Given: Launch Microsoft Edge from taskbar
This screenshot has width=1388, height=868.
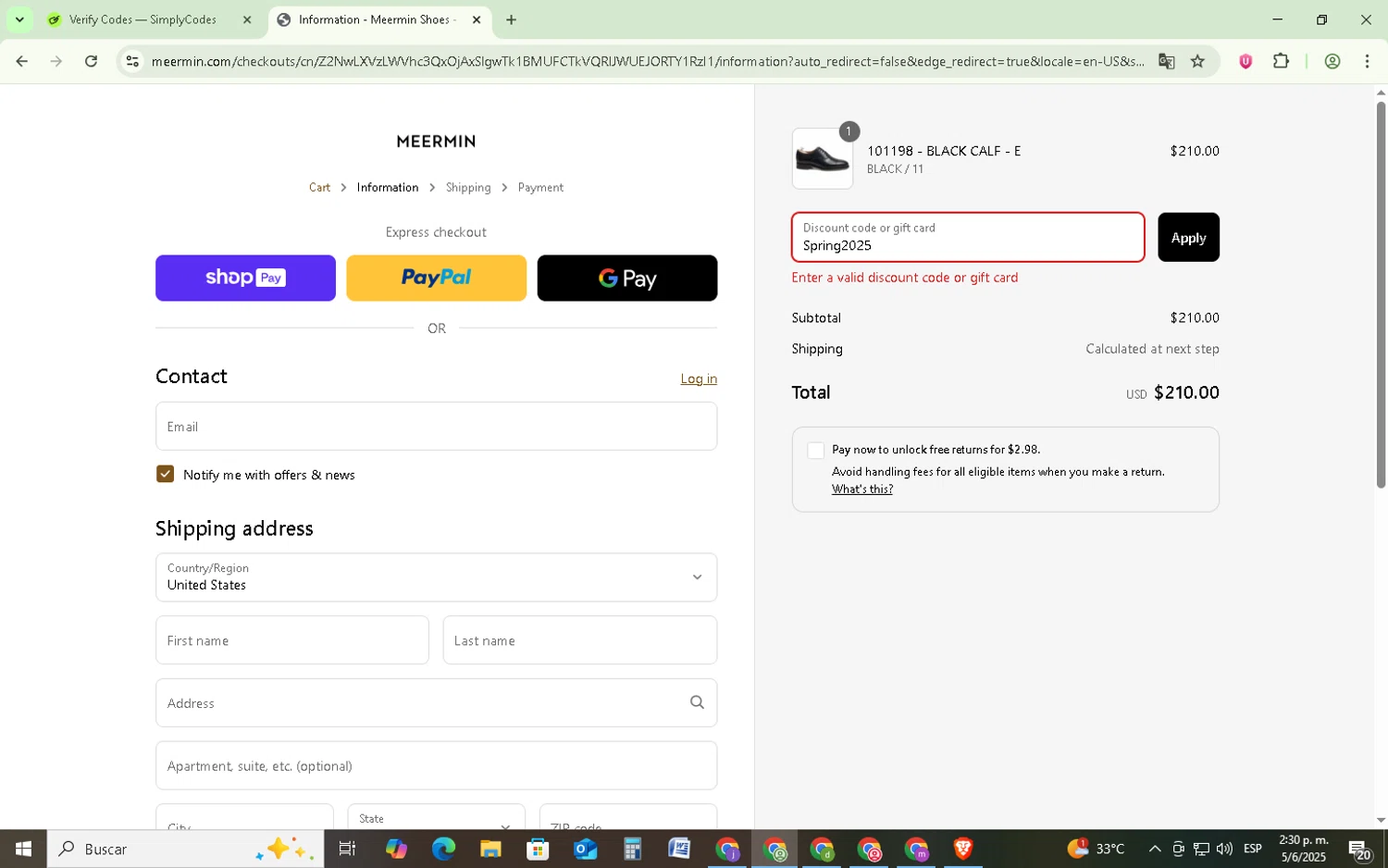Looking at the screenshot, I should point(443,849).
